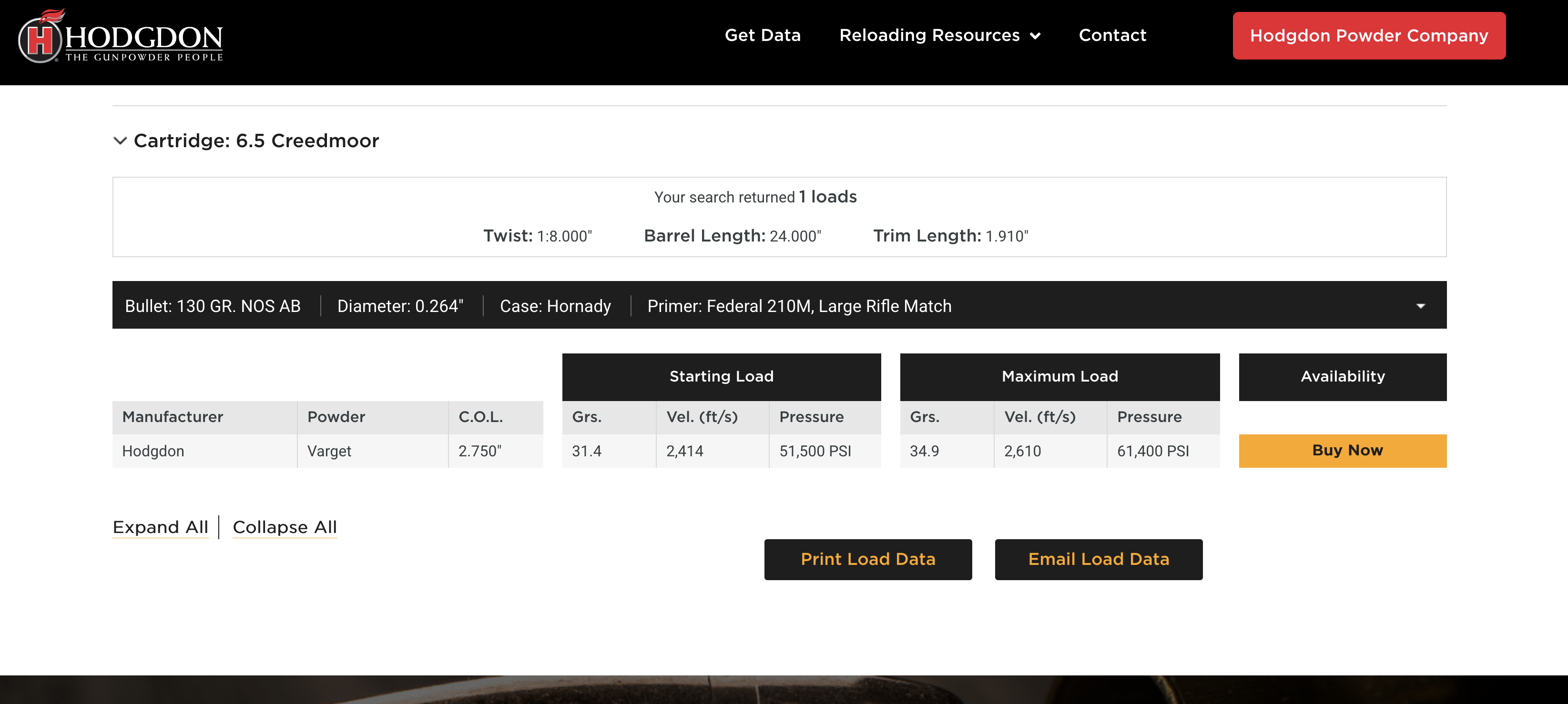Click the Cartridge: 6.5 Creedmoor heading

(256, 141)
